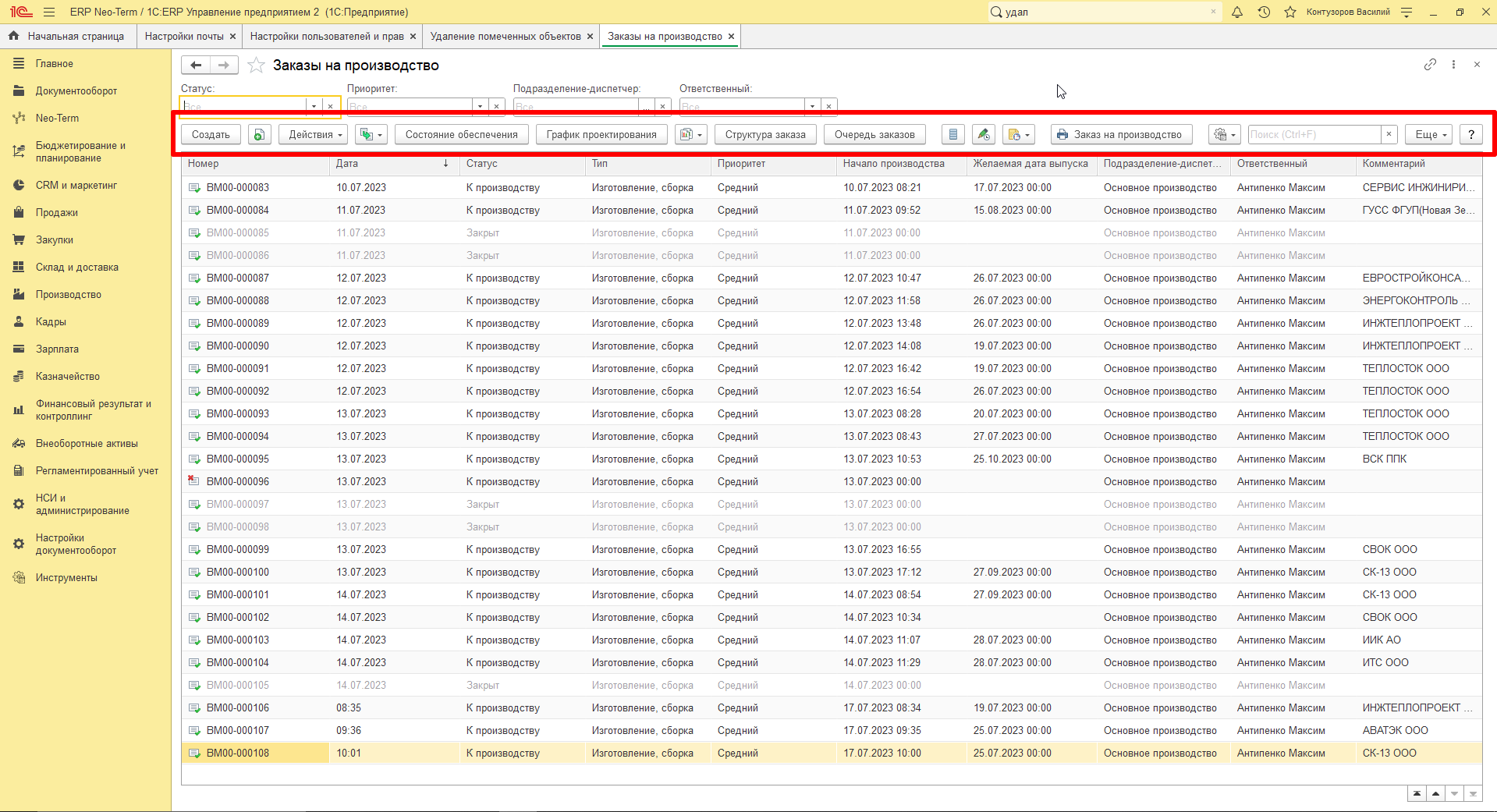Click Структура заказа button
Screen dimensions: 1497x812
tap(765, 135)
